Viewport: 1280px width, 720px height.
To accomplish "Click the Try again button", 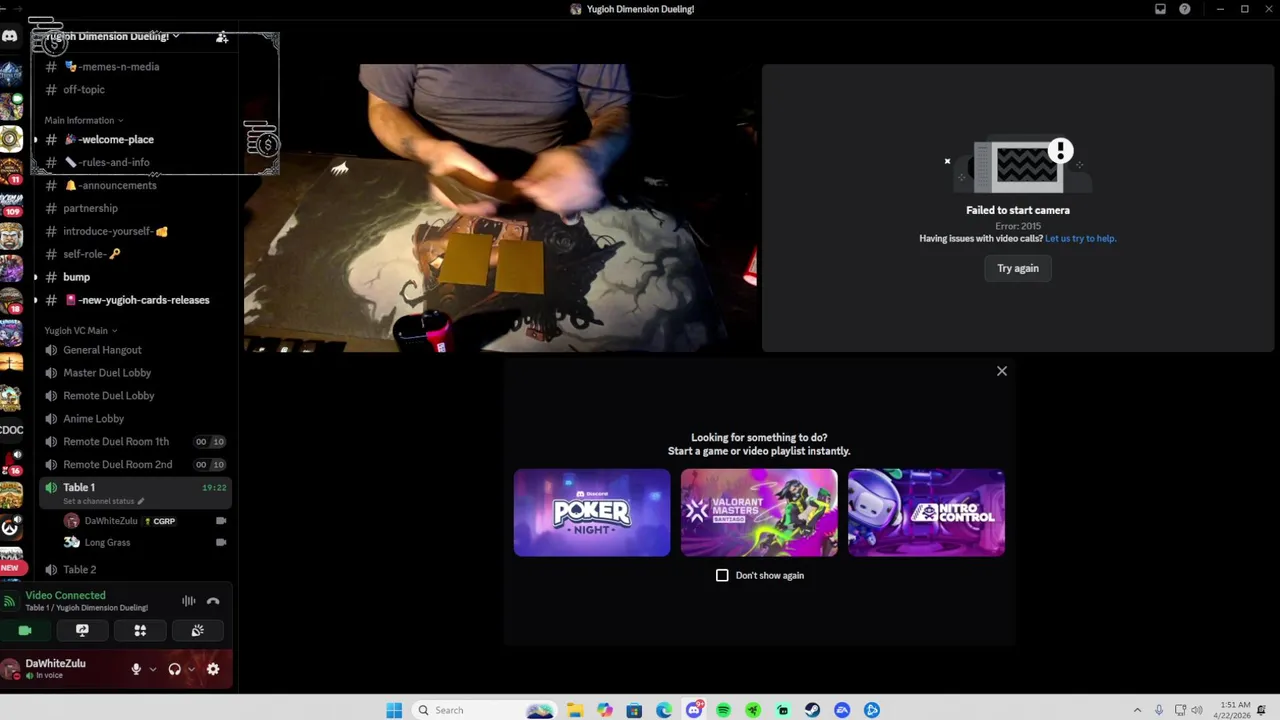I will coord(1018,268).
